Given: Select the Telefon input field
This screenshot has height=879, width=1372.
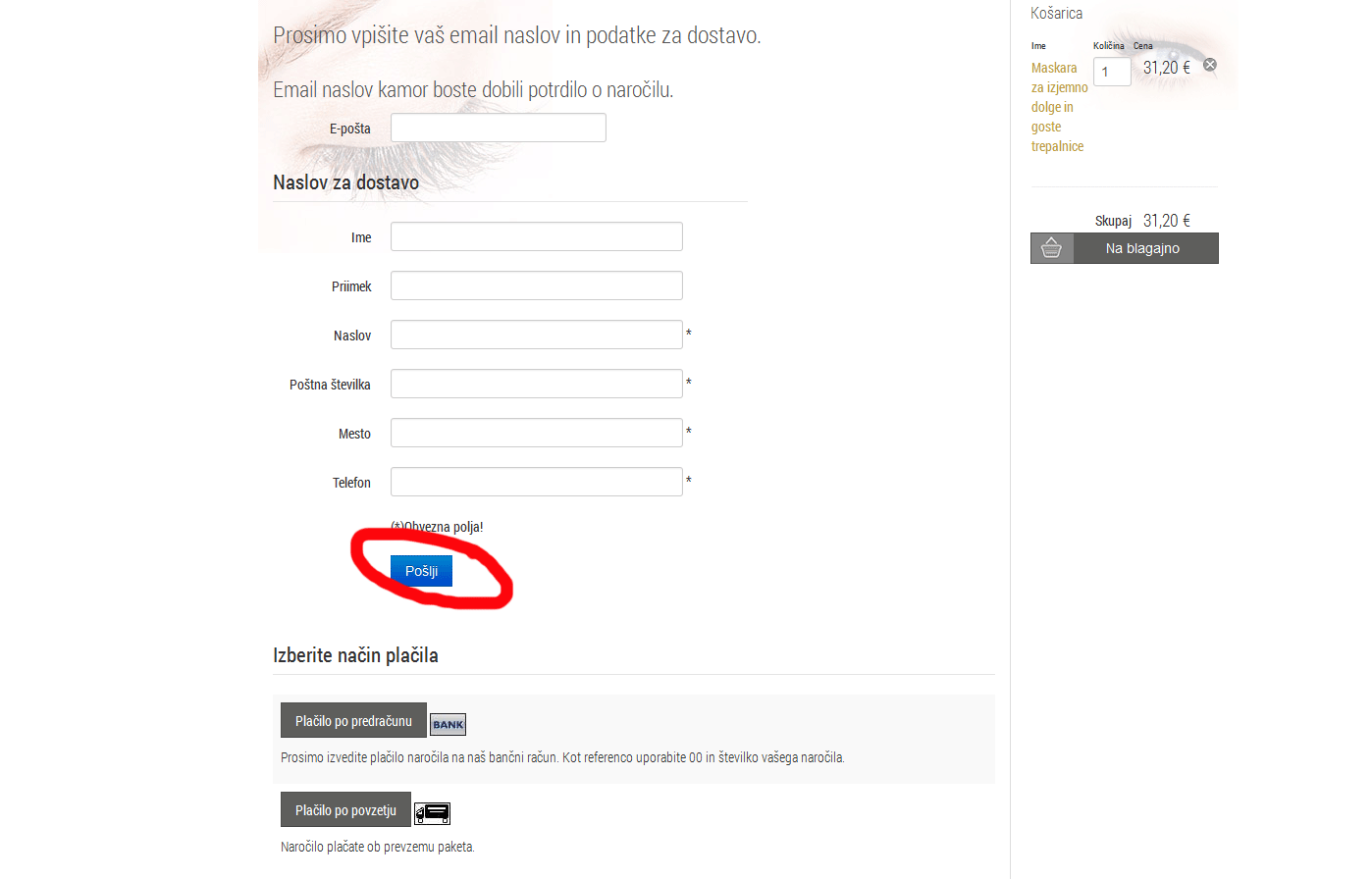Looking at the screenshot, I should point(536,482).
